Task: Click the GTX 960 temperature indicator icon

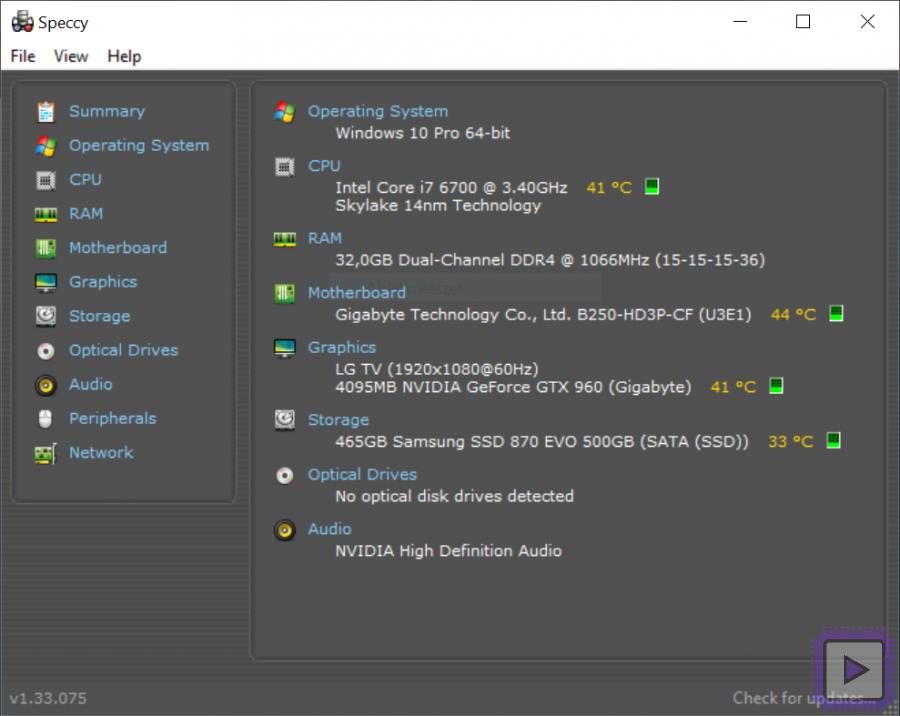Action: pos(776,385)
